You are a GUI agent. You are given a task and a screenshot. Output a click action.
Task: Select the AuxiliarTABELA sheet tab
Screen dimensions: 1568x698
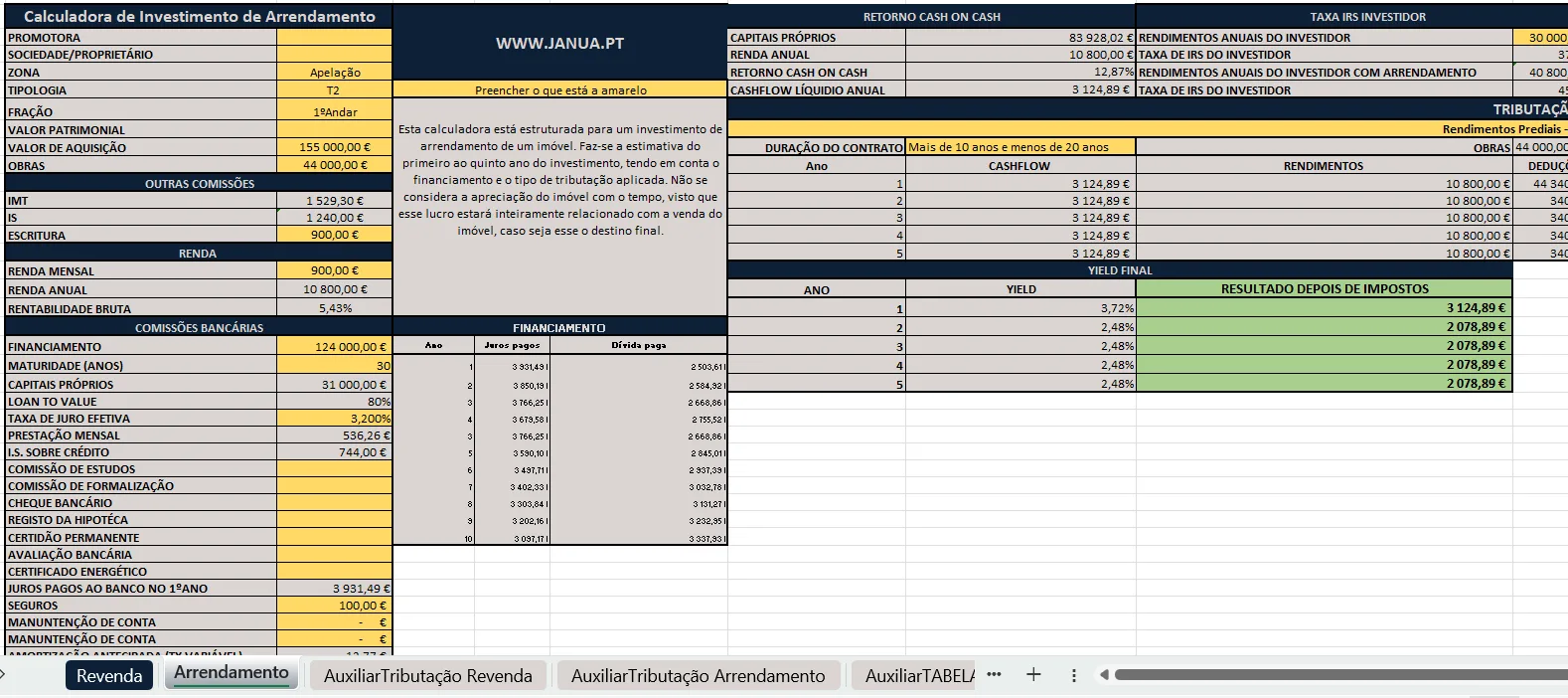914,676
